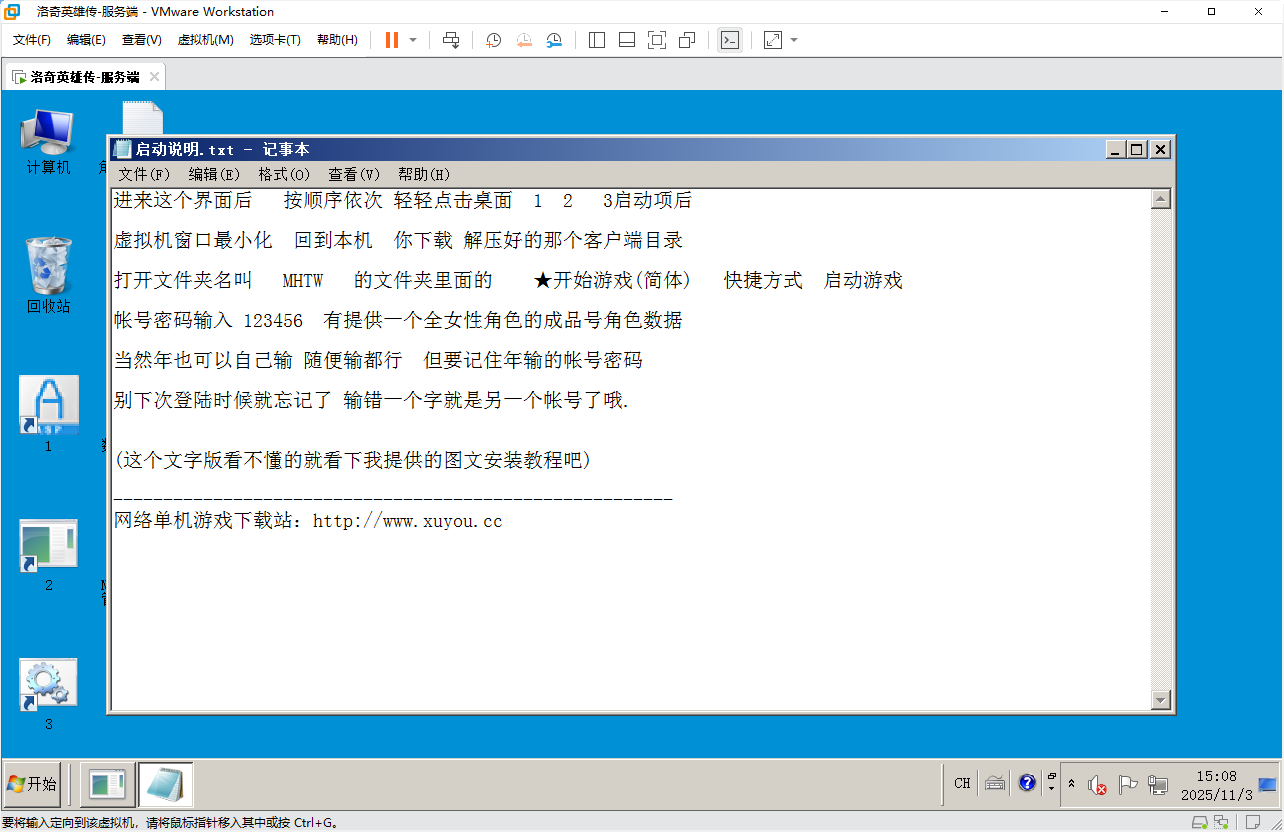Revert to the previous snapshot icon
This screenshot has width=1284, height=832.
(524, 40)
